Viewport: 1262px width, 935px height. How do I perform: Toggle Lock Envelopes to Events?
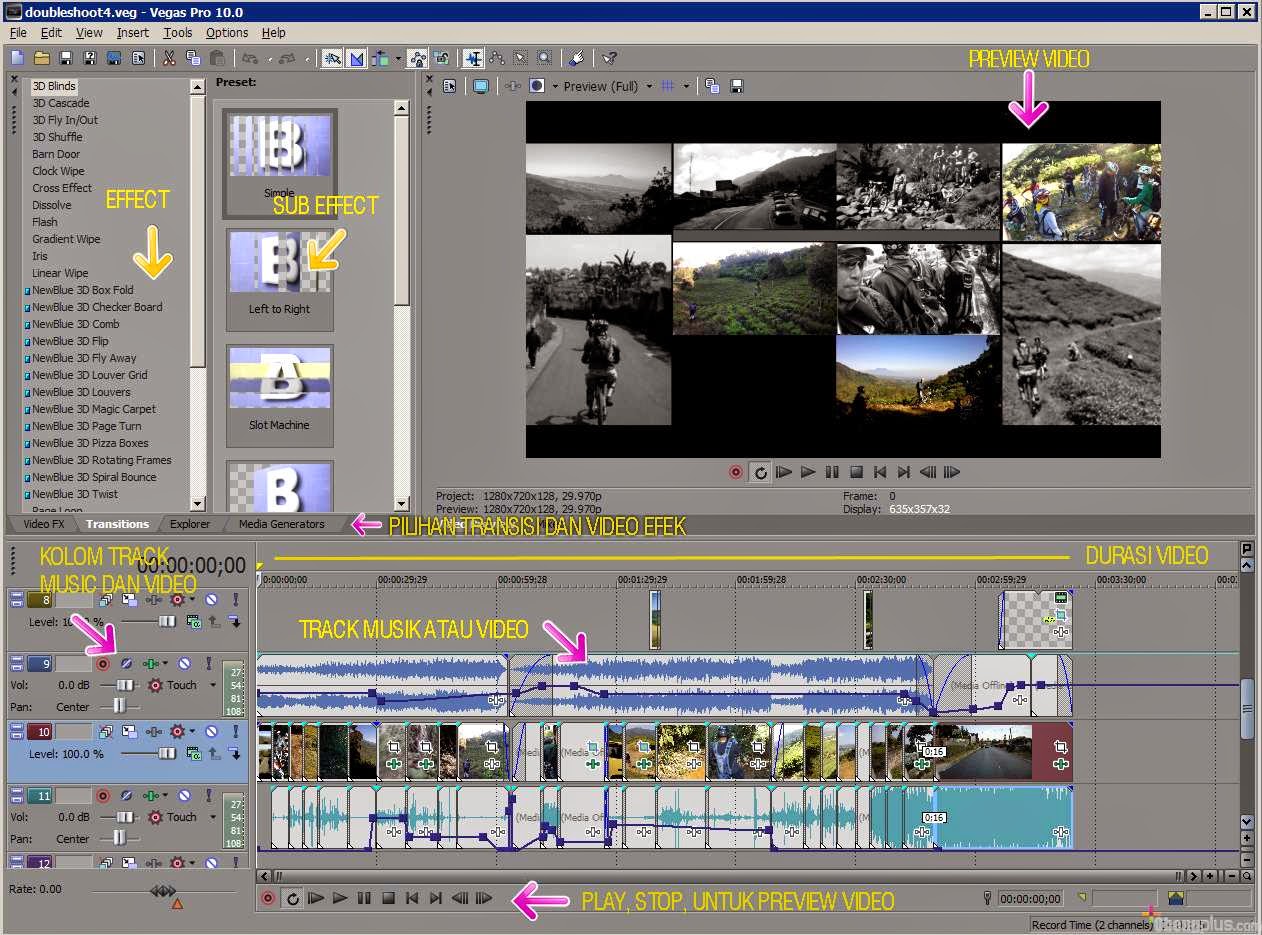point(417,58)
